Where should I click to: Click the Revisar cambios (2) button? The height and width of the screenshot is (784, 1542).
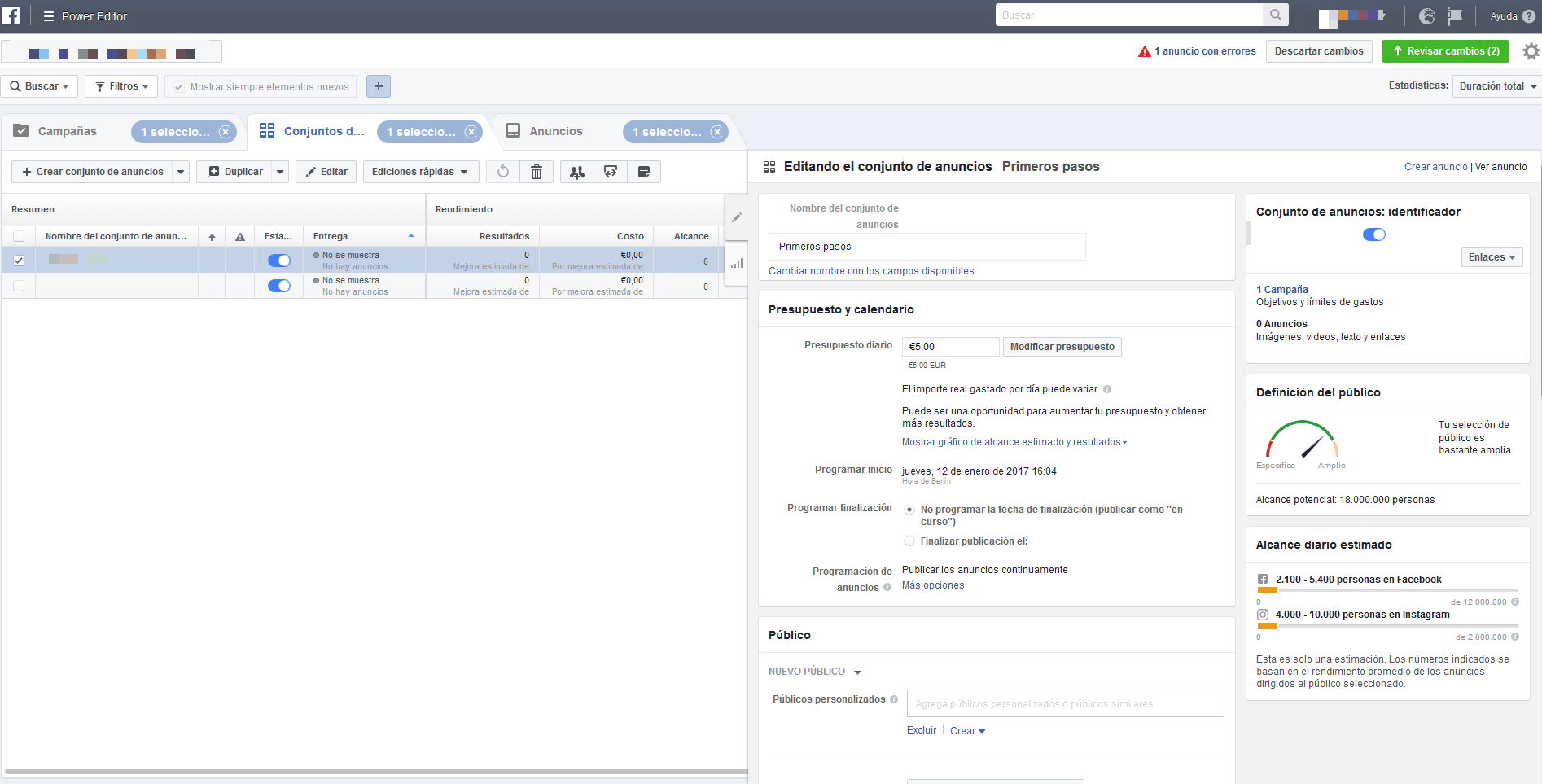[1445, 51]
